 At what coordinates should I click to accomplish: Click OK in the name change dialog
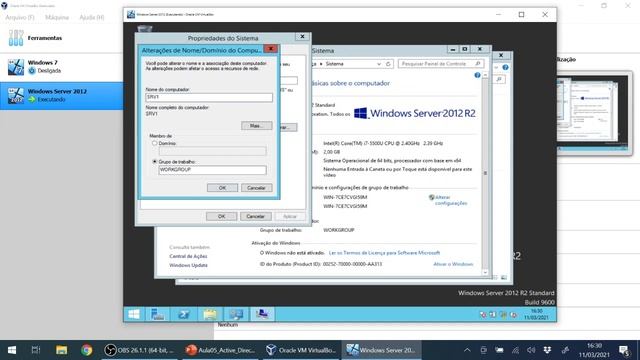click(x=222, y=188)
